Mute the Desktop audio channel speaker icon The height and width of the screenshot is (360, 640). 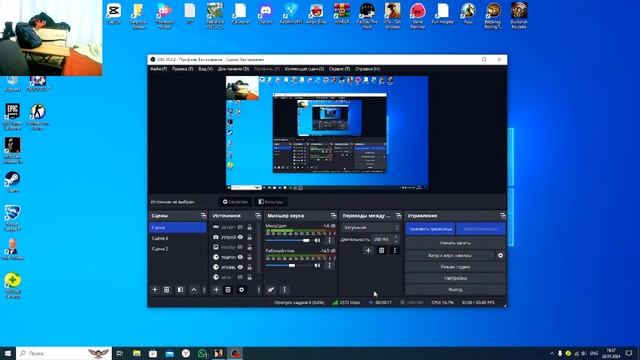click(317, 265)
